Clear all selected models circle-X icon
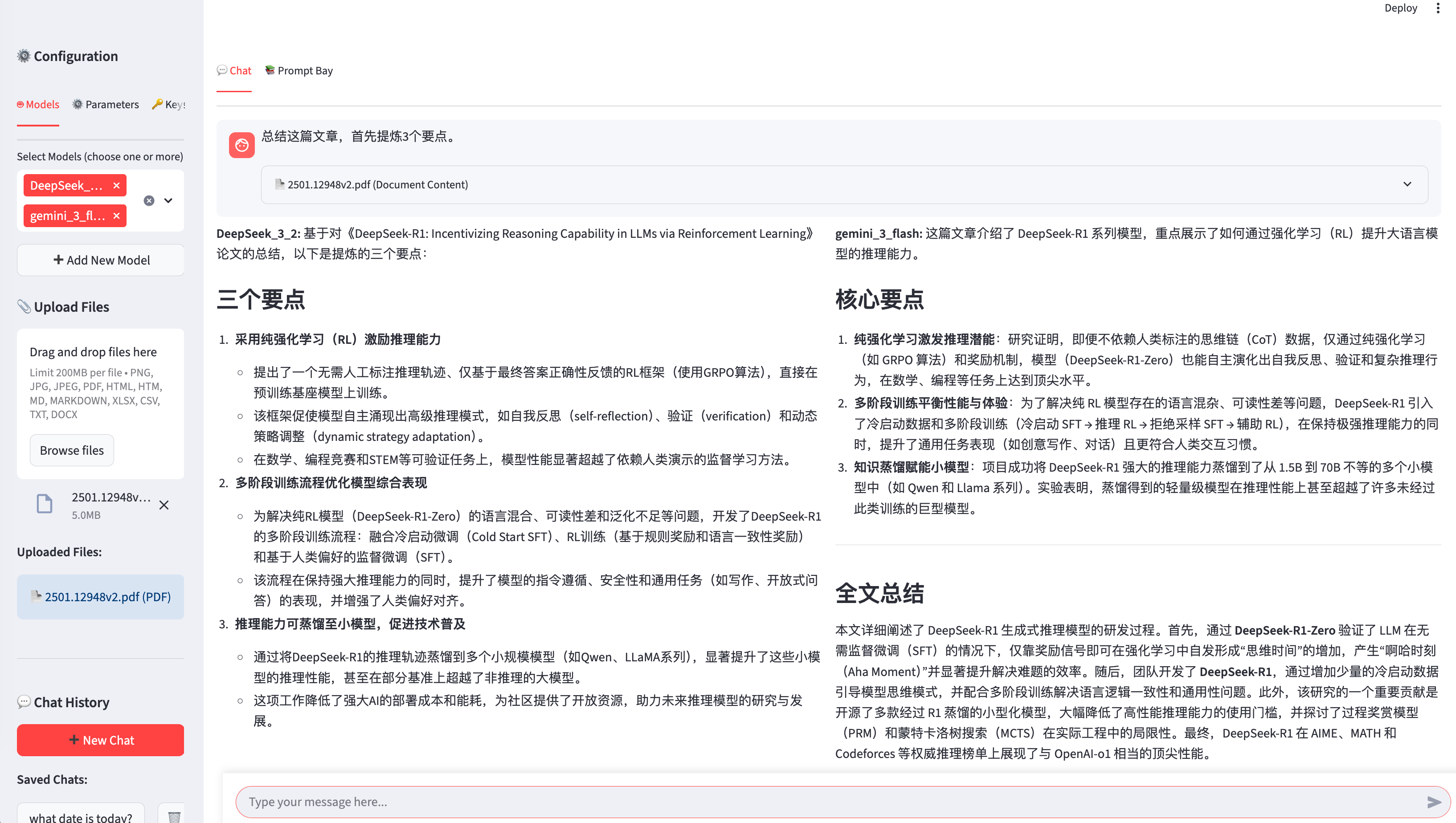1456x823 pixels. tap(149, 201)
